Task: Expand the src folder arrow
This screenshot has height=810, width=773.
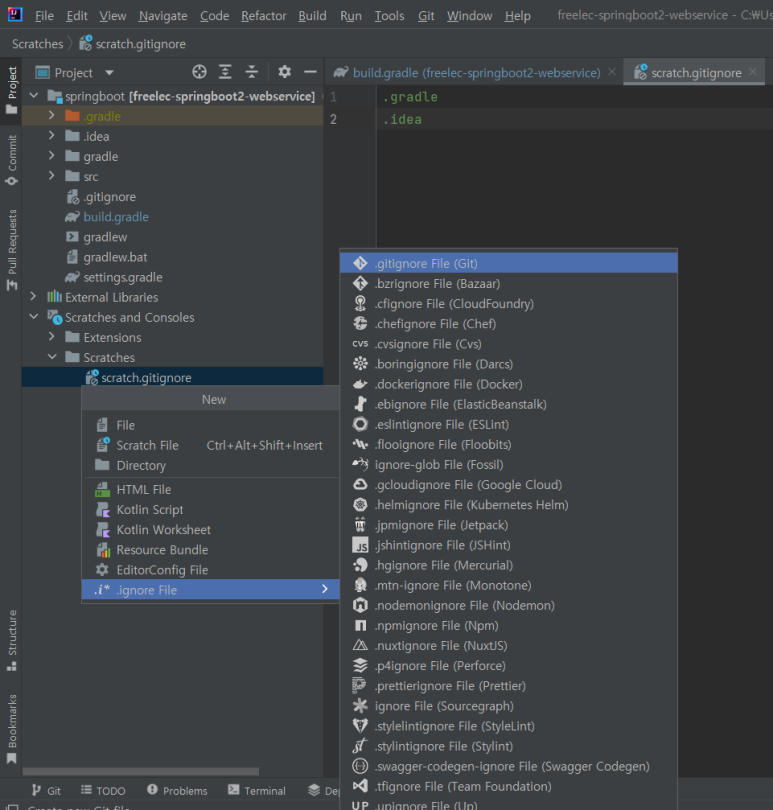Action: tap(51, 176)
